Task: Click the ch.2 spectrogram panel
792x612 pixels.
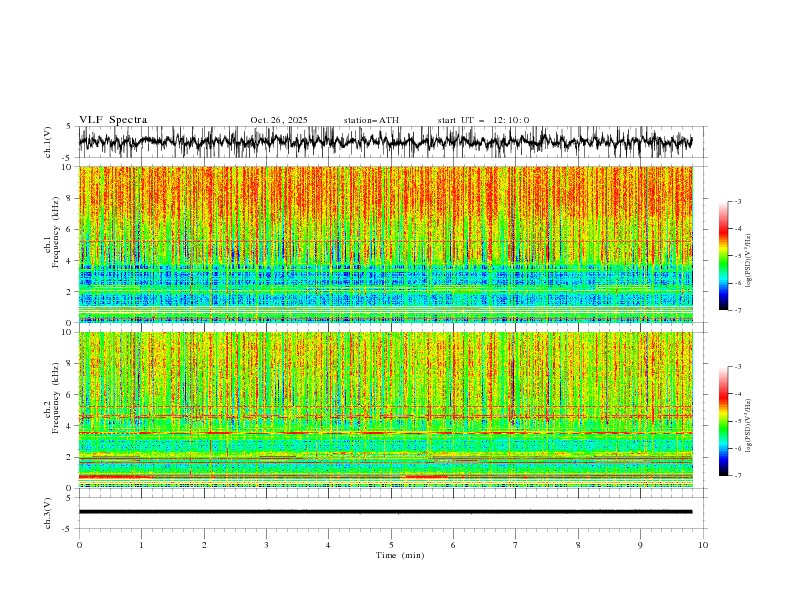Action: 386,410
